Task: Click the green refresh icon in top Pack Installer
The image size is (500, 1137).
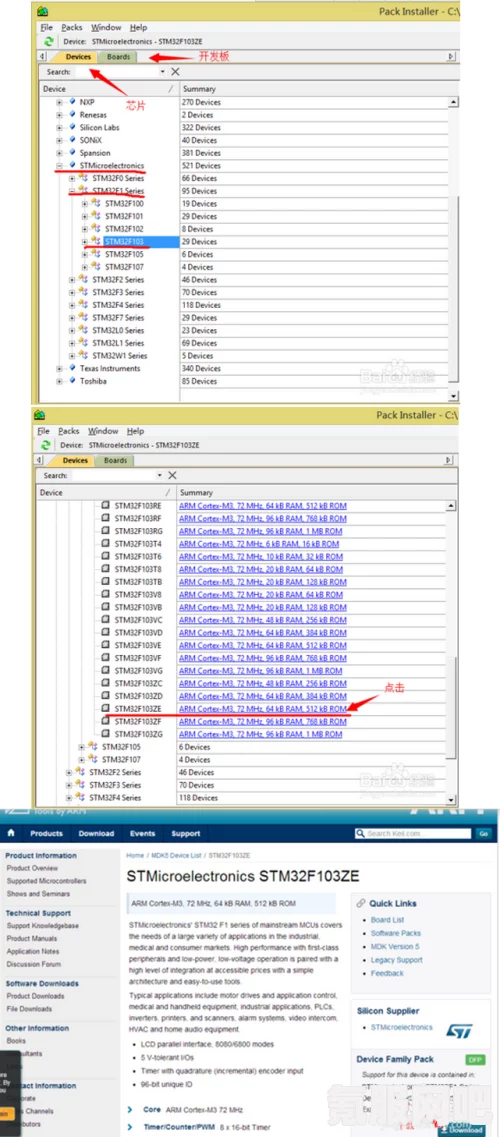Action: [49, 42]
